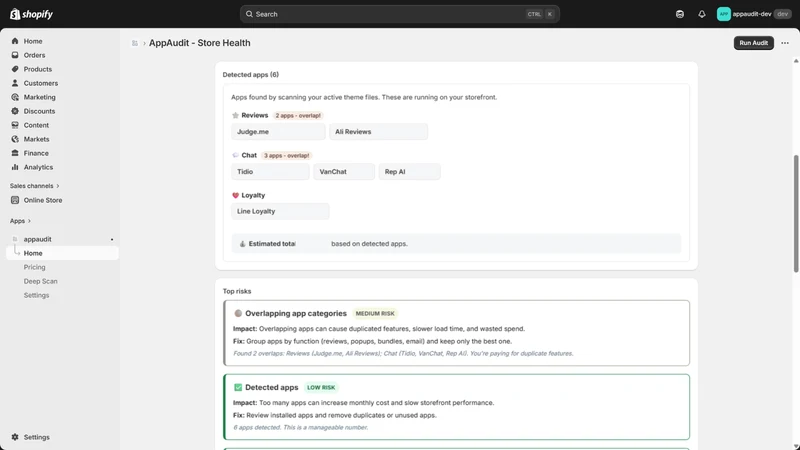Open the Finance bank icon
This screenshot has height=450, width=800.
(x=15, y=153)
